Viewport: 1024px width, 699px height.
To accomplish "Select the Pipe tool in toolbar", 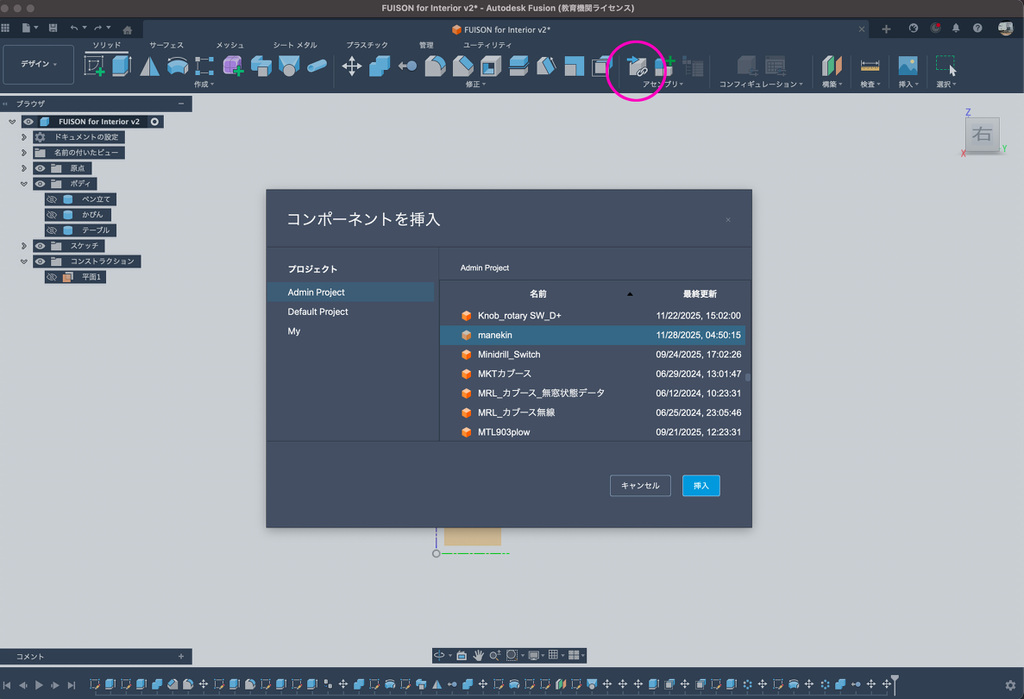I will click(317, 66).
